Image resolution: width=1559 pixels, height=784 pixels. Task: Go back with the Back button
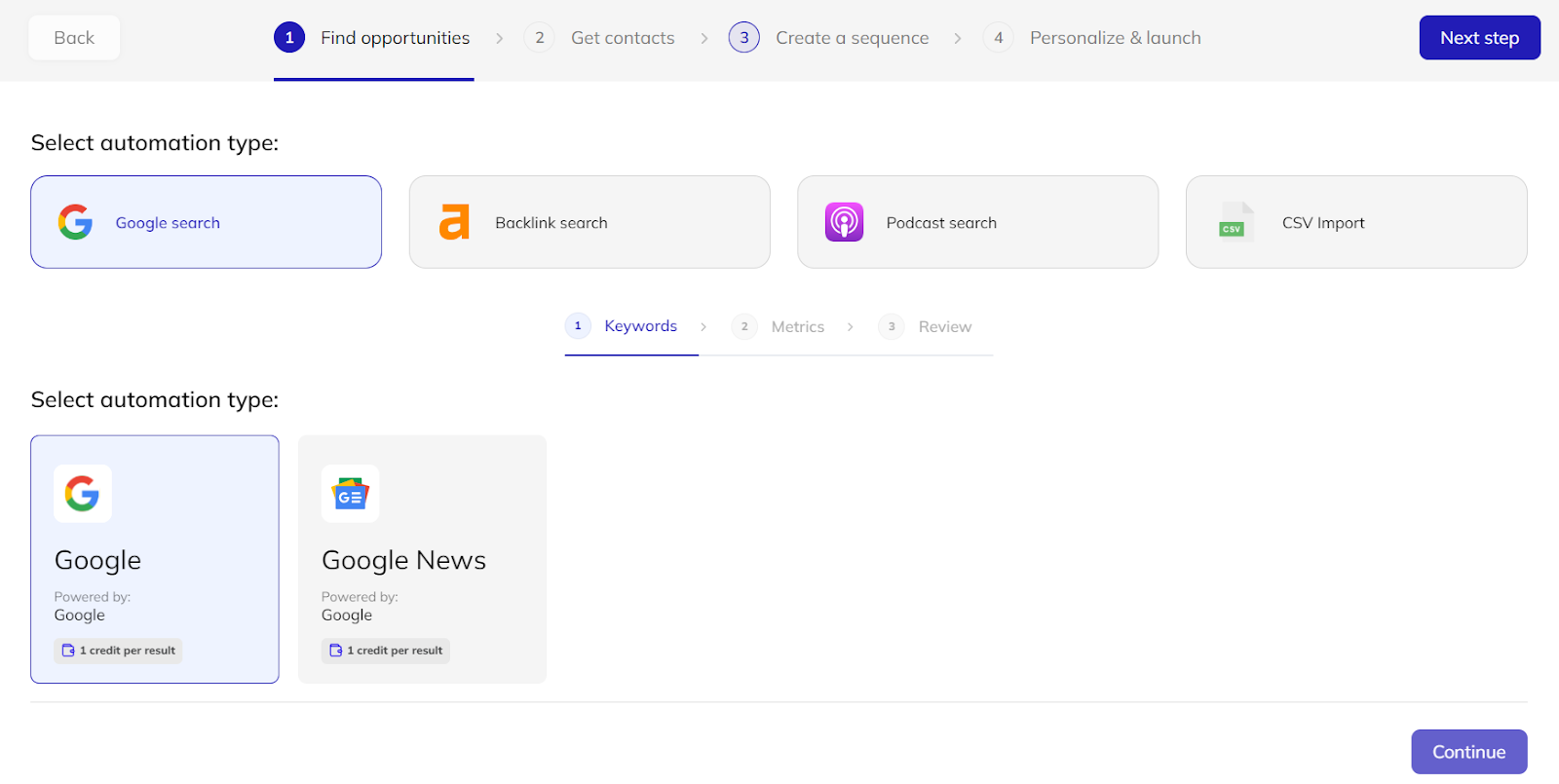[74, 38]
